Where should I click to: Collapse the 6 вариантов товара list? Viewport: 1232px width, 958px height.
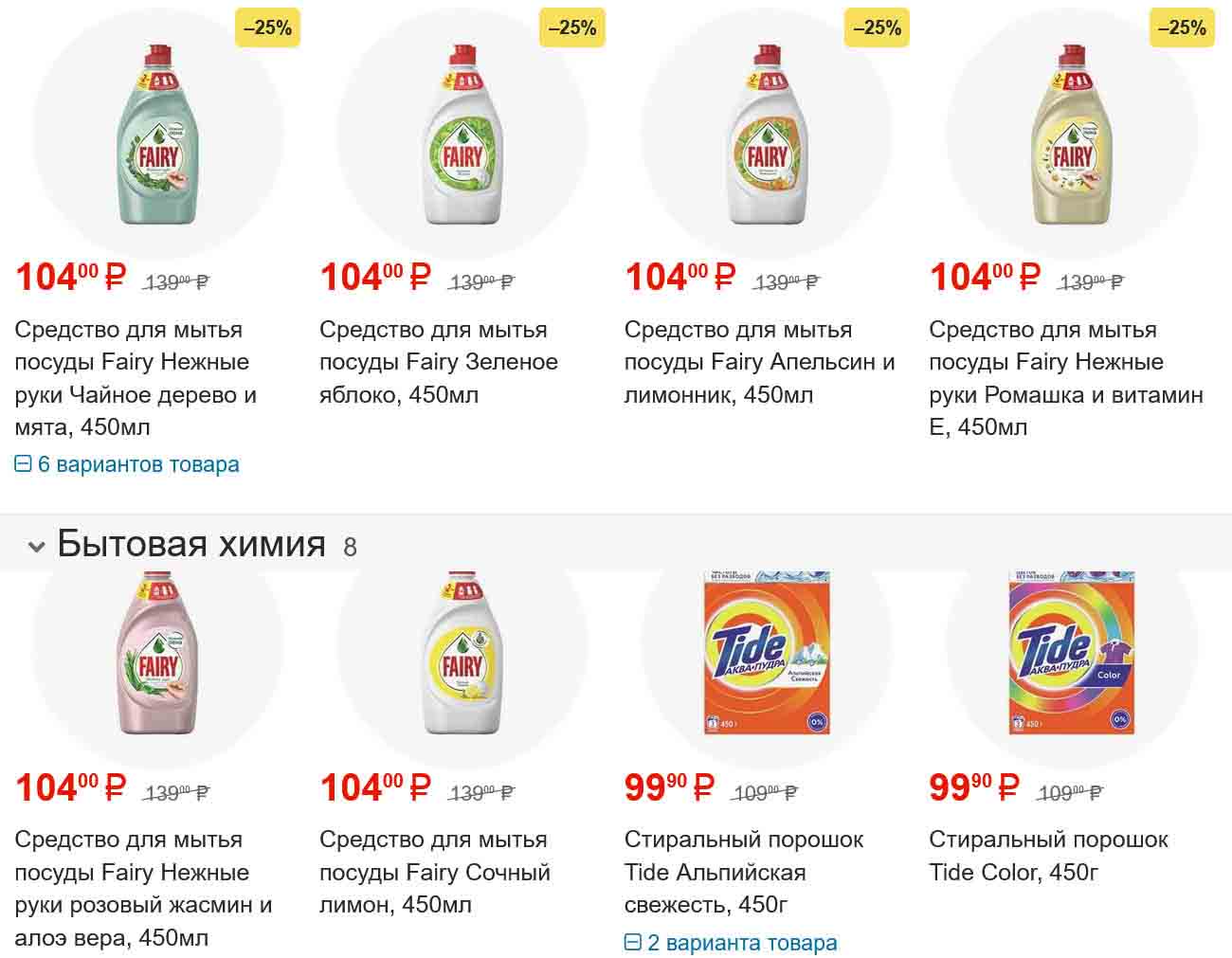point(127,464)
